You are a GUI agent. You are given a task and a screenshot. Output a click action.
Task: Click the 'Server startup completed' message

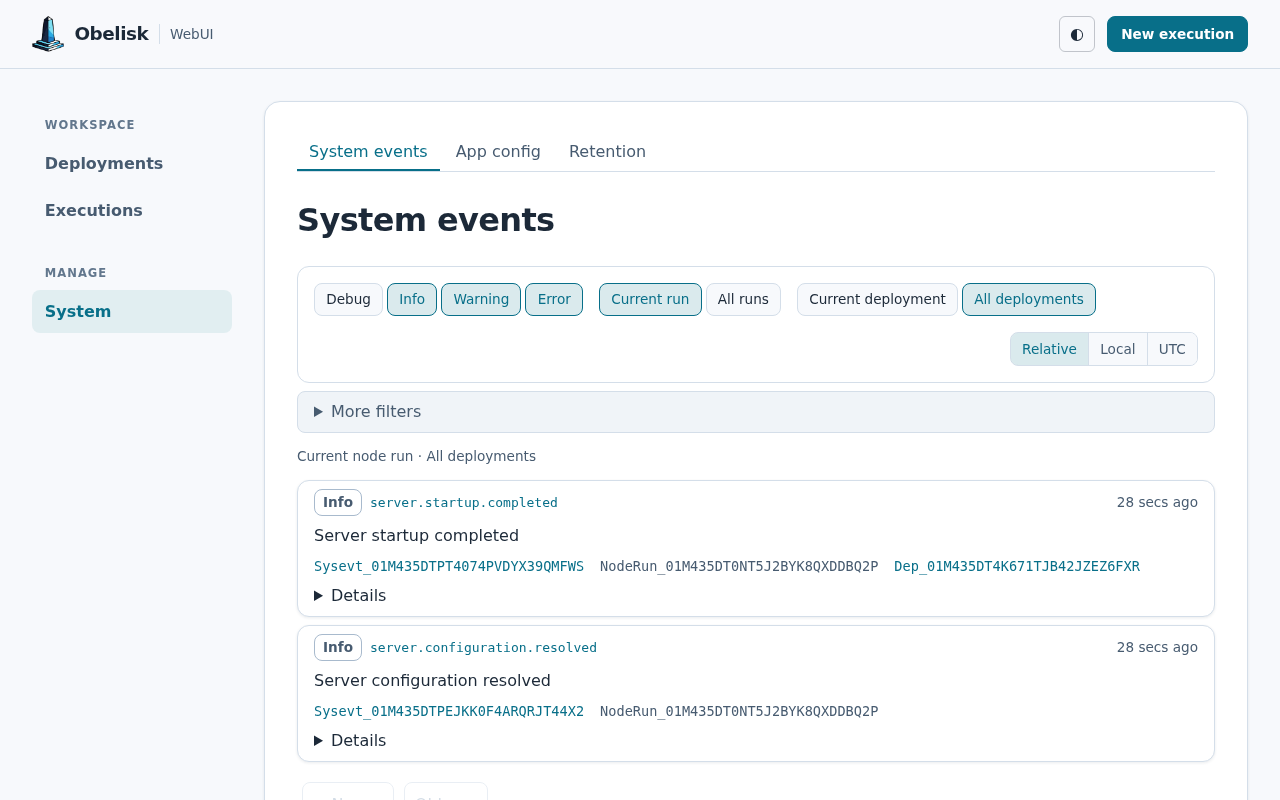[416, 535]
